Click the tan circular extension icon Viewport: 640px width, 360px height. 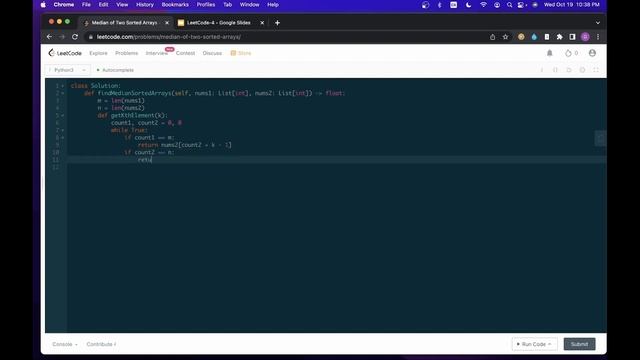[x=521, y=37]
